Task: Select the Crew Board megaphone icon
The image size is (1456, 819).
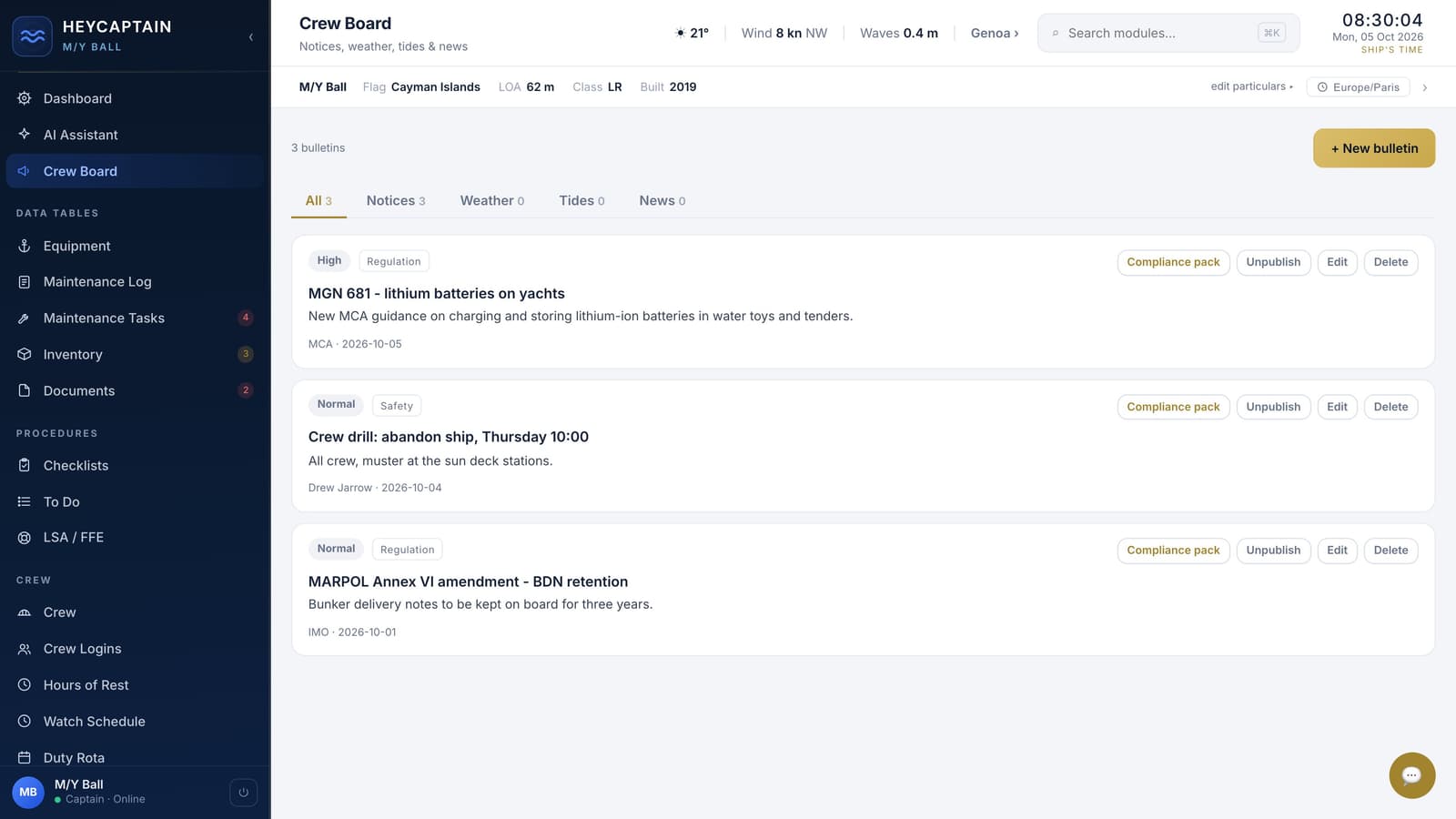Action: [x=25, y=171]
